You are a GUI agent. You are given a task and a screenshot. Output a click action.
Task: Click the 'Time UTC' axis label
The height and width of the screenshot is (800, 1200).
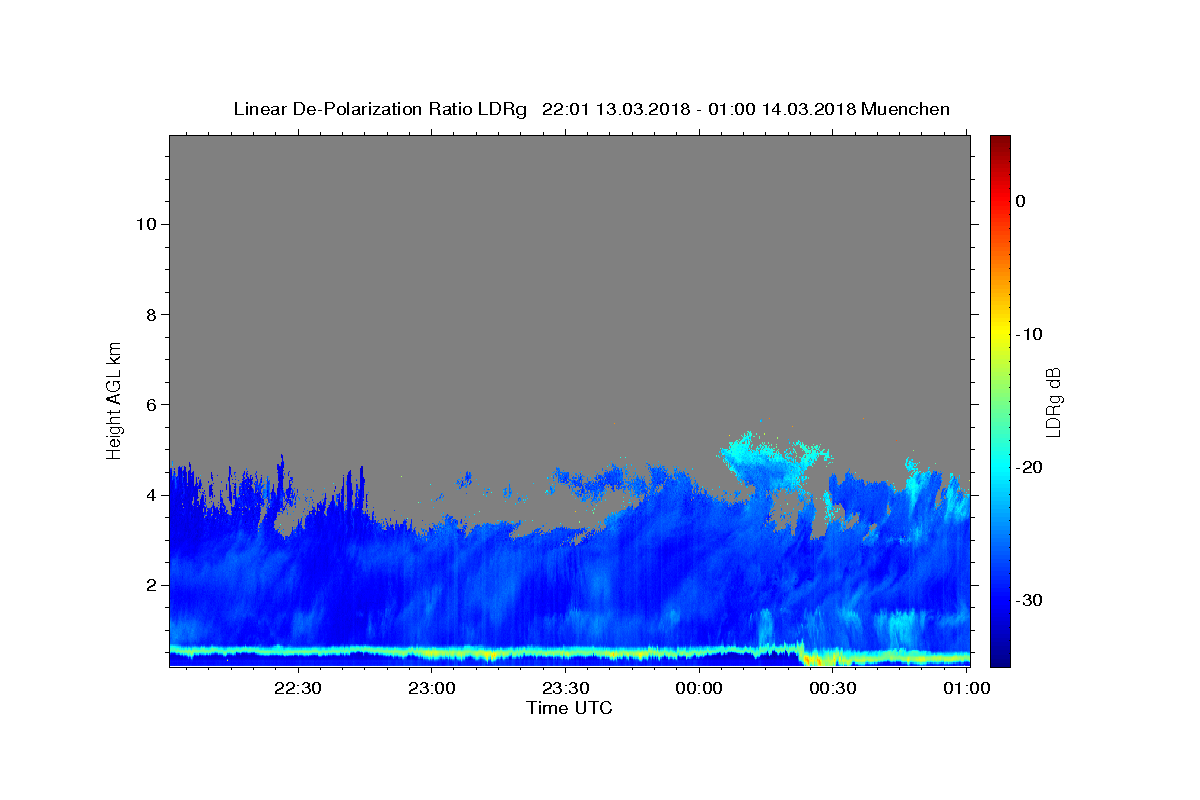[569, 708]
